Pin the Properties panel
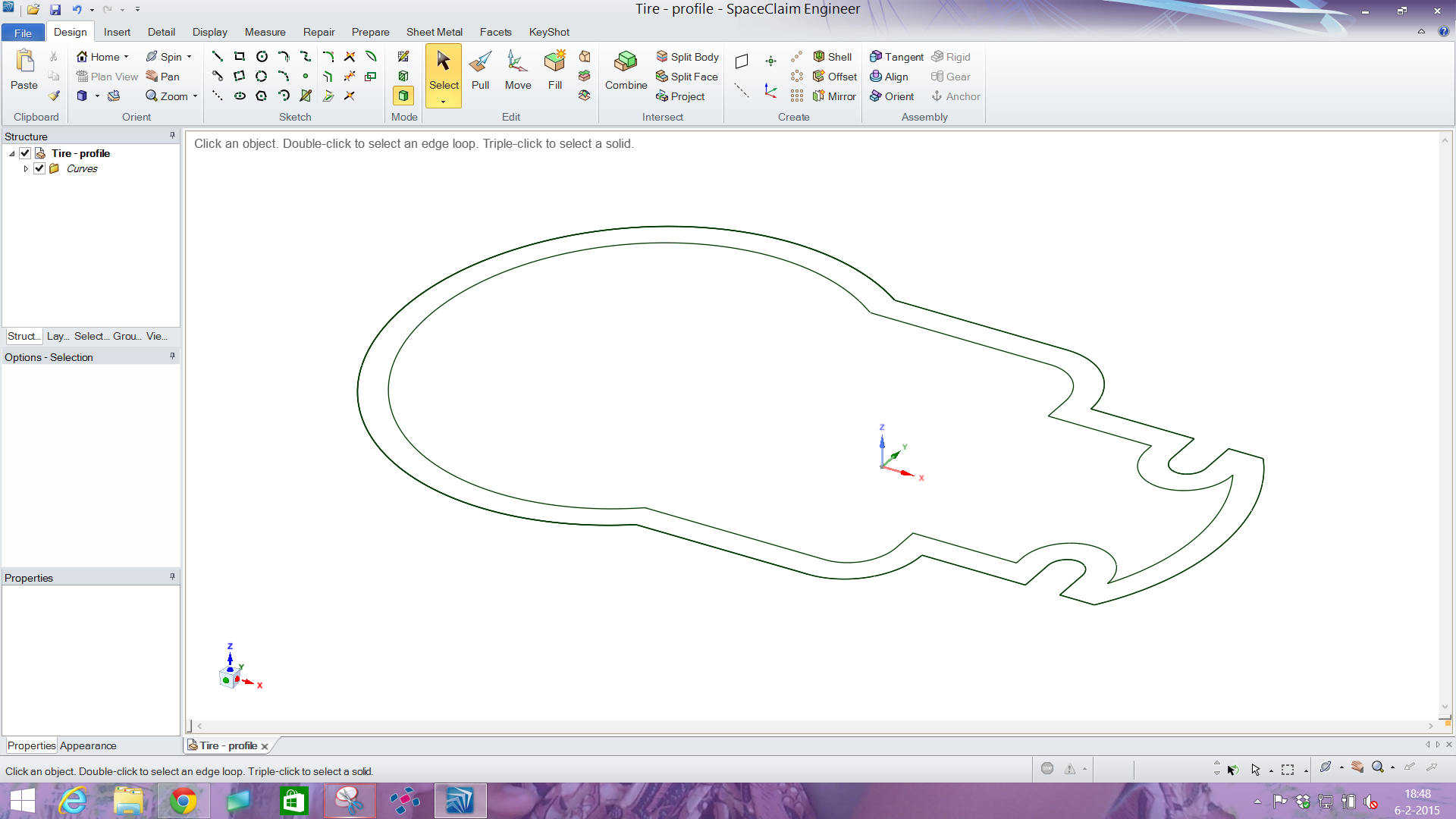The width and height of the screenshot is (1456, 819). point(172,577)
